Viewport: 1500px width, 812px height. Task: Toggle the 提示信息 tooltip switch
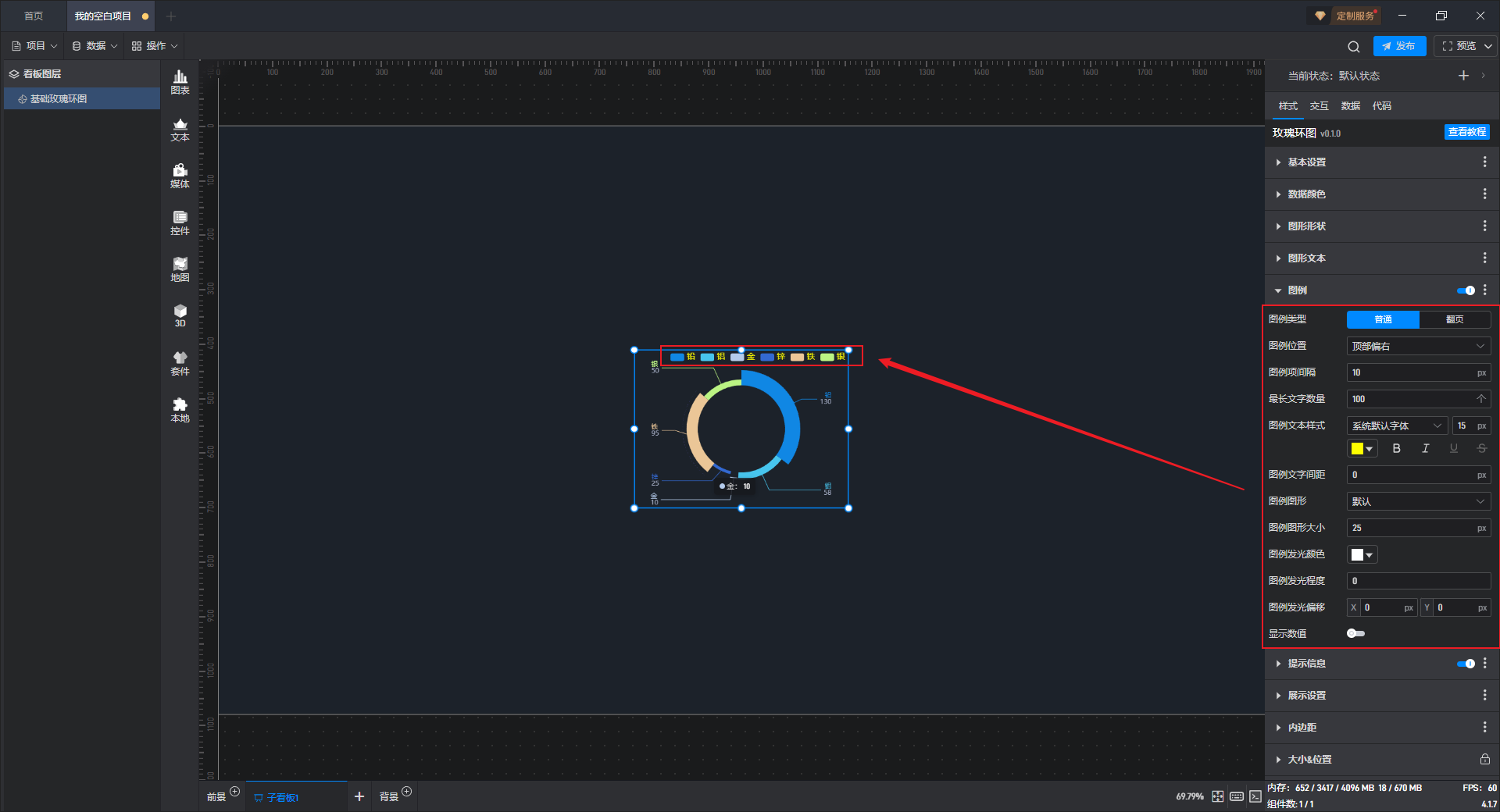pyautogui.click(x=1466, y=664)
